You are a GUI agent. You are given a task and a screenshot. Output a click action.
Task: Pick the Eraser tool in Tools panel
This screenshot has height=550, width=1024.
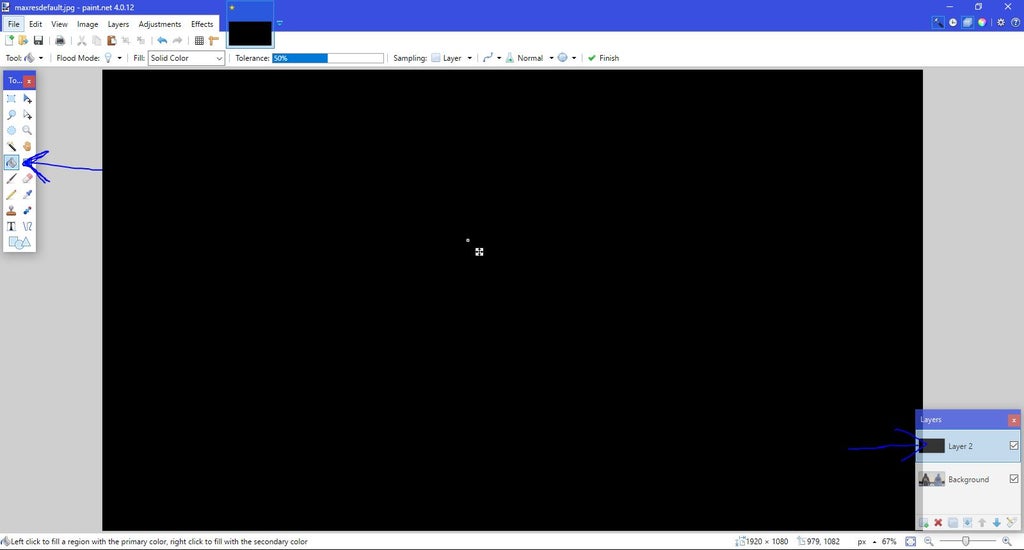tap(28, 178)
